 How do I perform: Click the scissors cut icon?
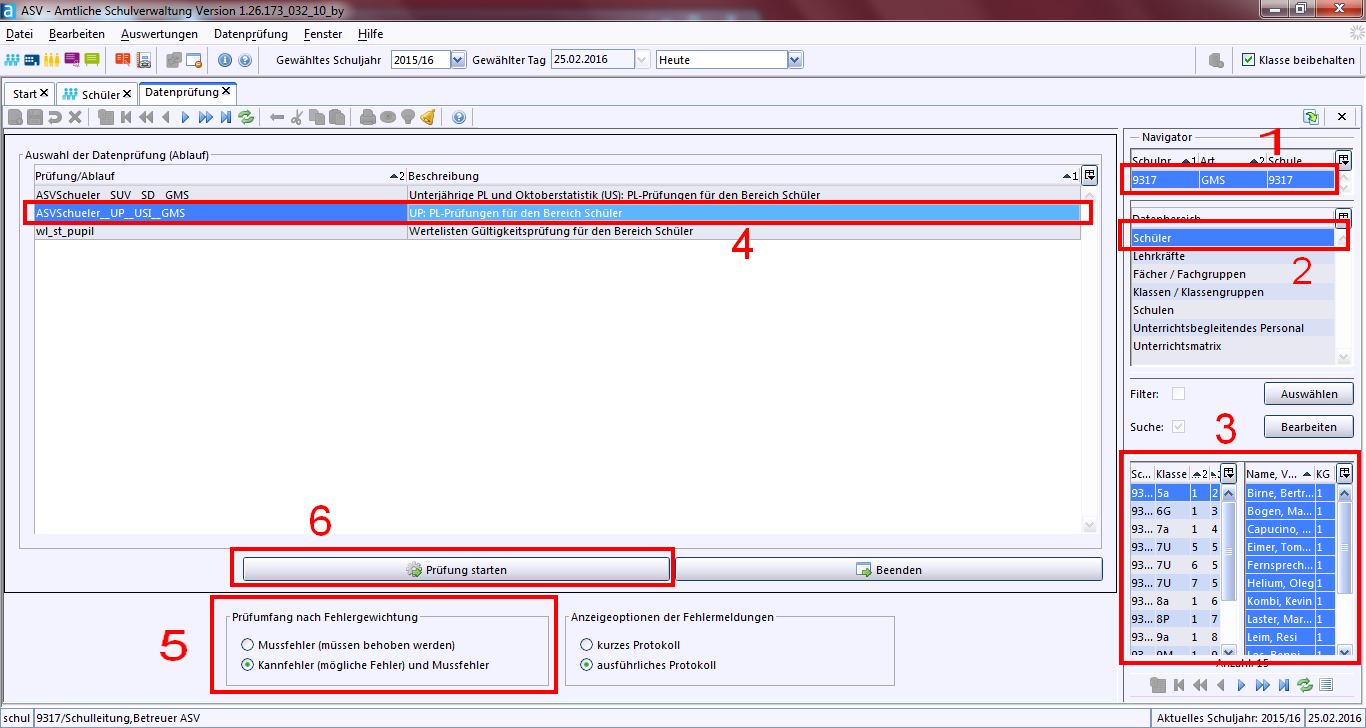tap(297, 117)
